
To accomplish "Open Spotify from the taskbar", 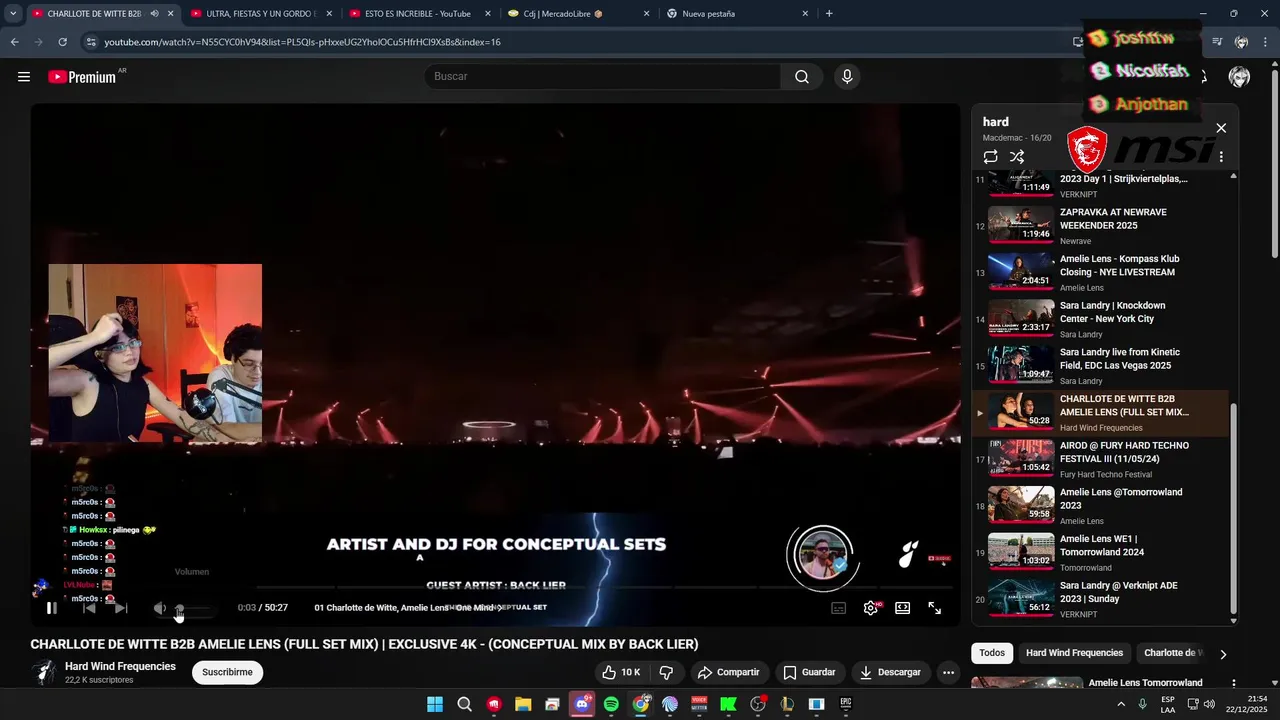I will (x=611, y=704).
